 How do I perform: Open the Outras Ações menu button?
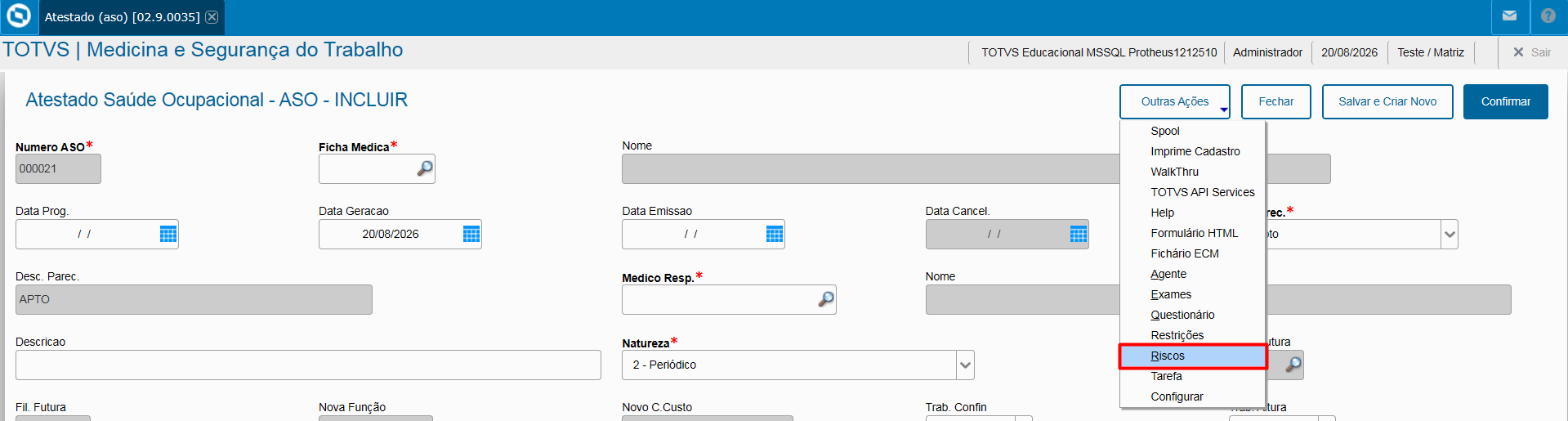(1175, 101)
